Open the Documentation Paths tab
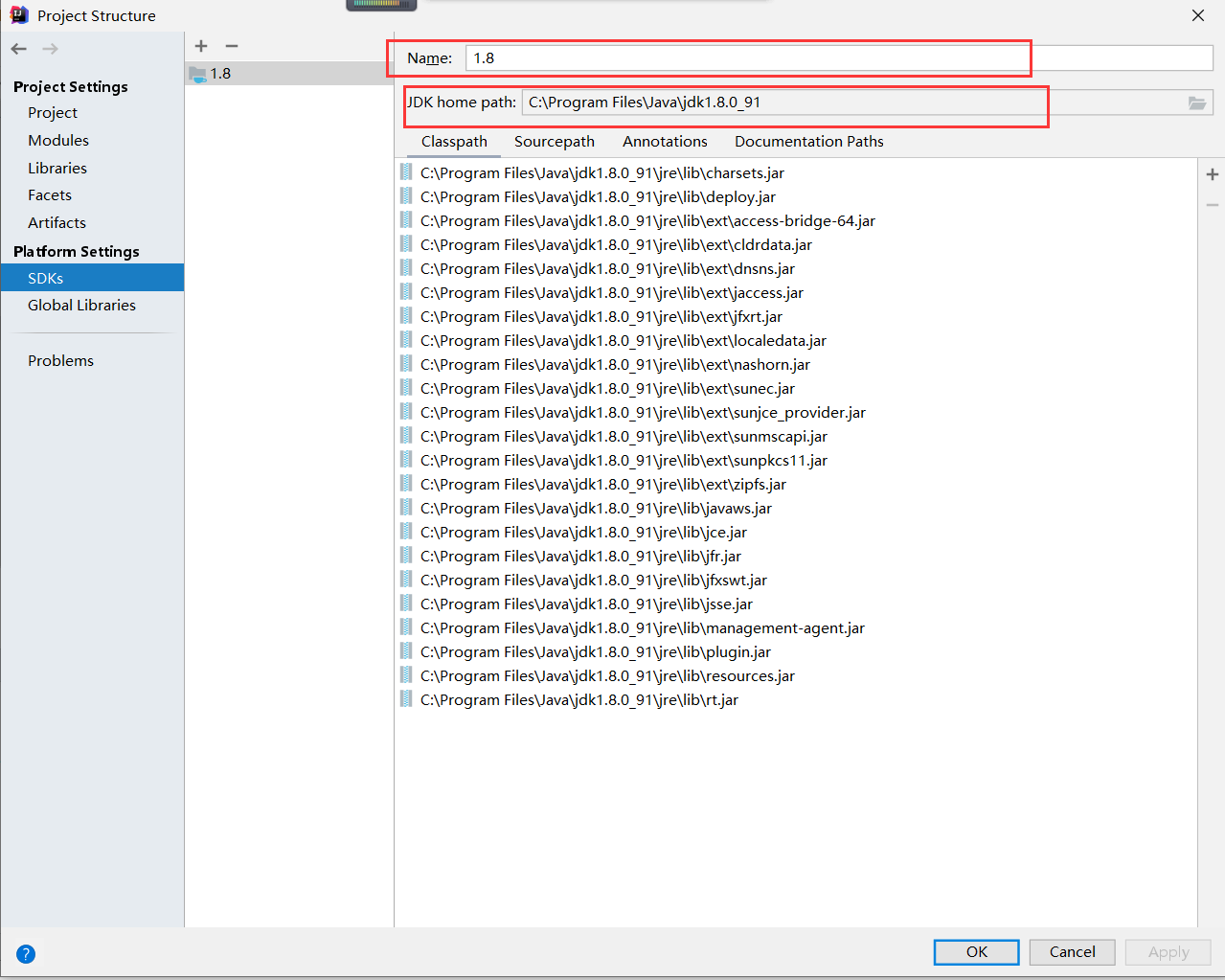Image resolution: width=1225 pixels, height=980 pixels. [809, 142]
